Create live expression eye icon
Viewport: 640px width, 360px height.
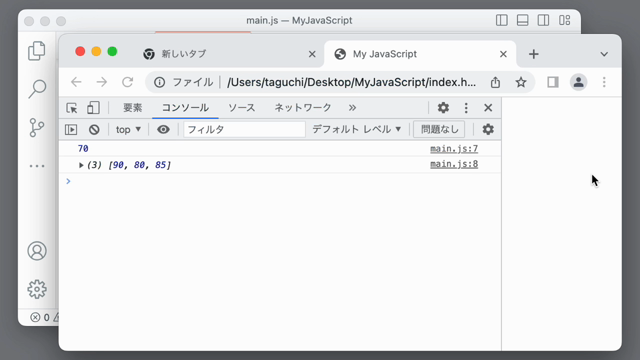tap(163, 129)
